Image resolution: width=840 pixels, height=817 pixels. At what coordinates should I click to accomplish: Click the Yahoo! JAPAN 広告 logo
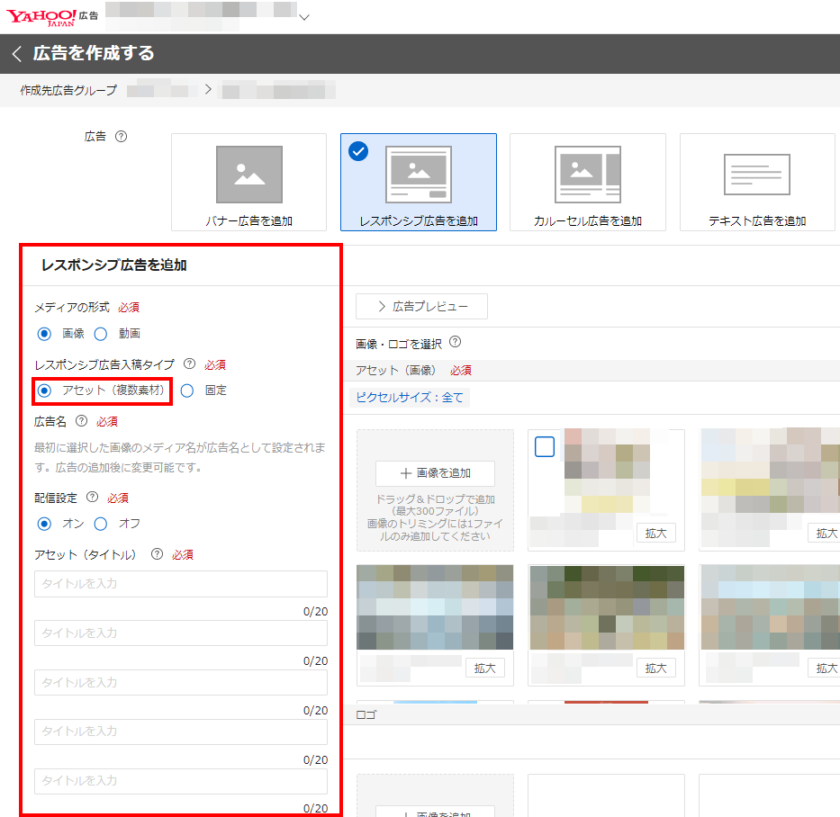[50, 17]
